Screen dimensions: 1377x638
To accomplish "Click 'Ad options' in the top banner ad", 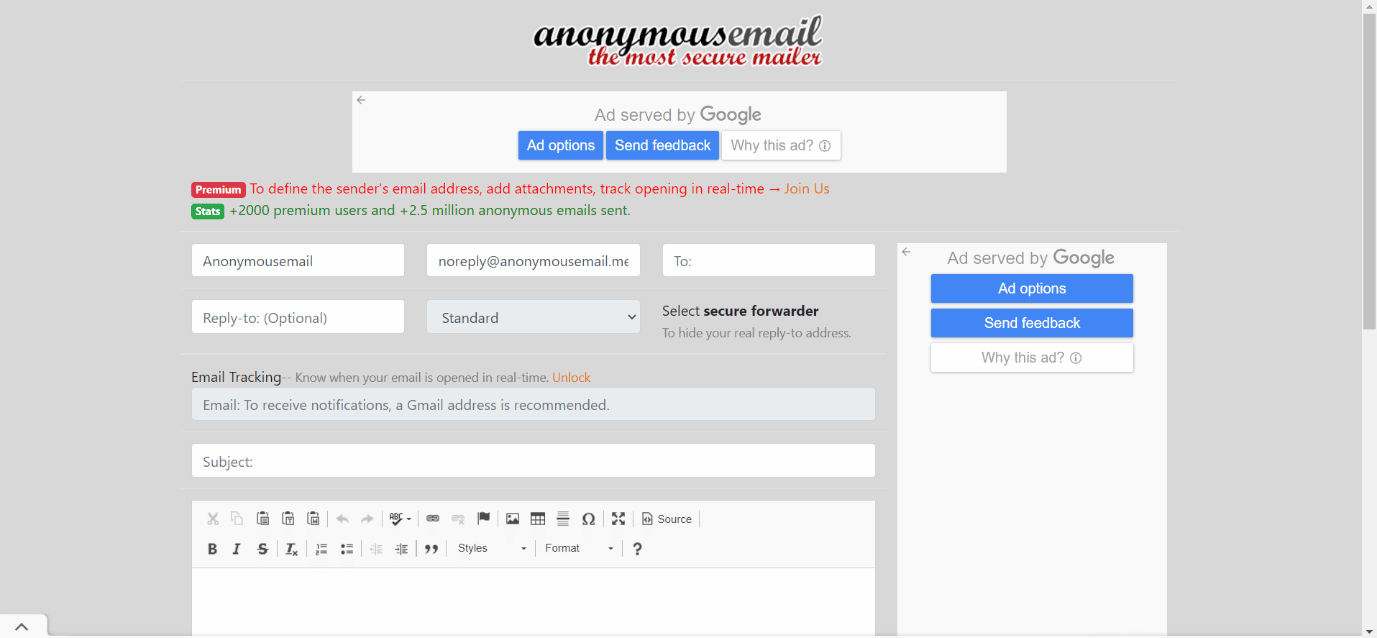I will (561, 145).
